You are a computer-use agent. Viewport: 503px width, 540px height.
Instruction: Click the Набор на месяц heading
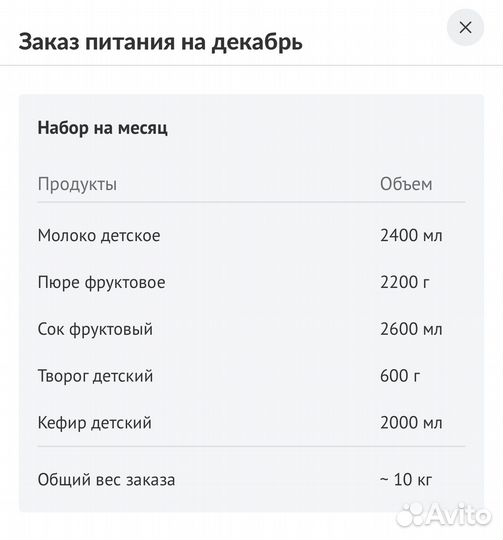click(x=103, y=128)
